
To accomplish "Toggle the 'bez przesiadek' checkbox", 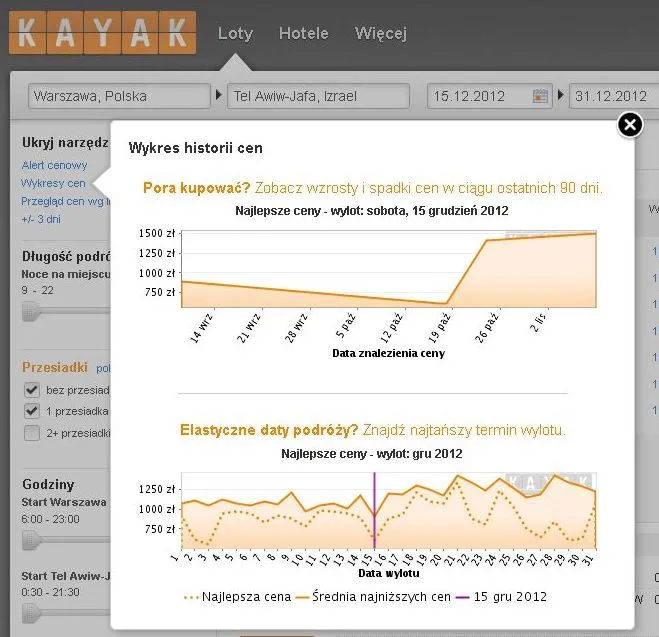I will click(32, 390).
